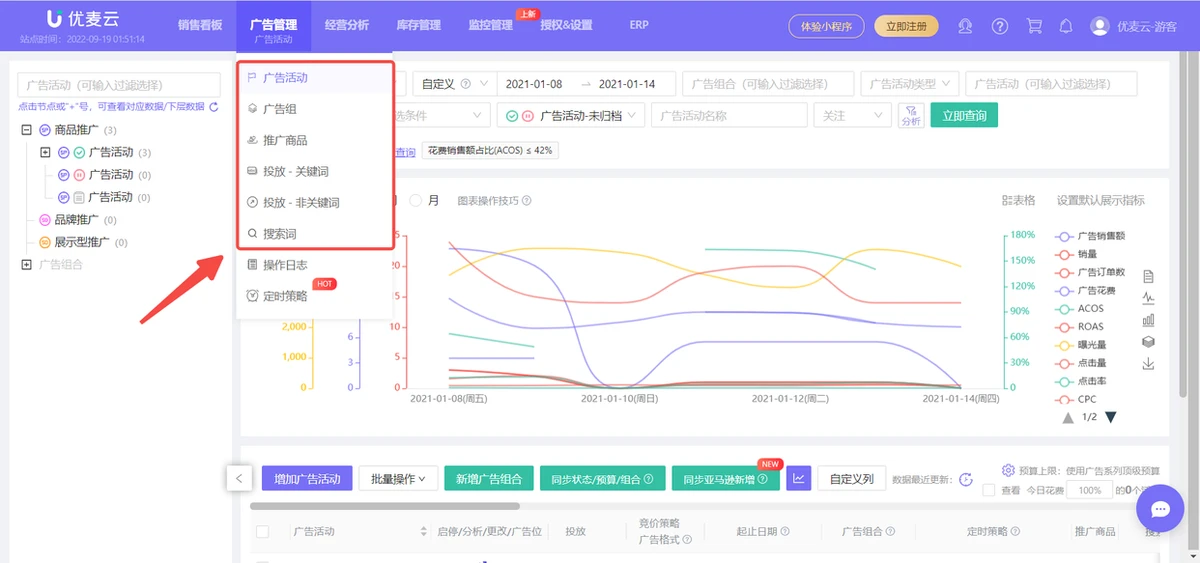
Task: Check the 查看 checkbox
Action: point(988,491)
